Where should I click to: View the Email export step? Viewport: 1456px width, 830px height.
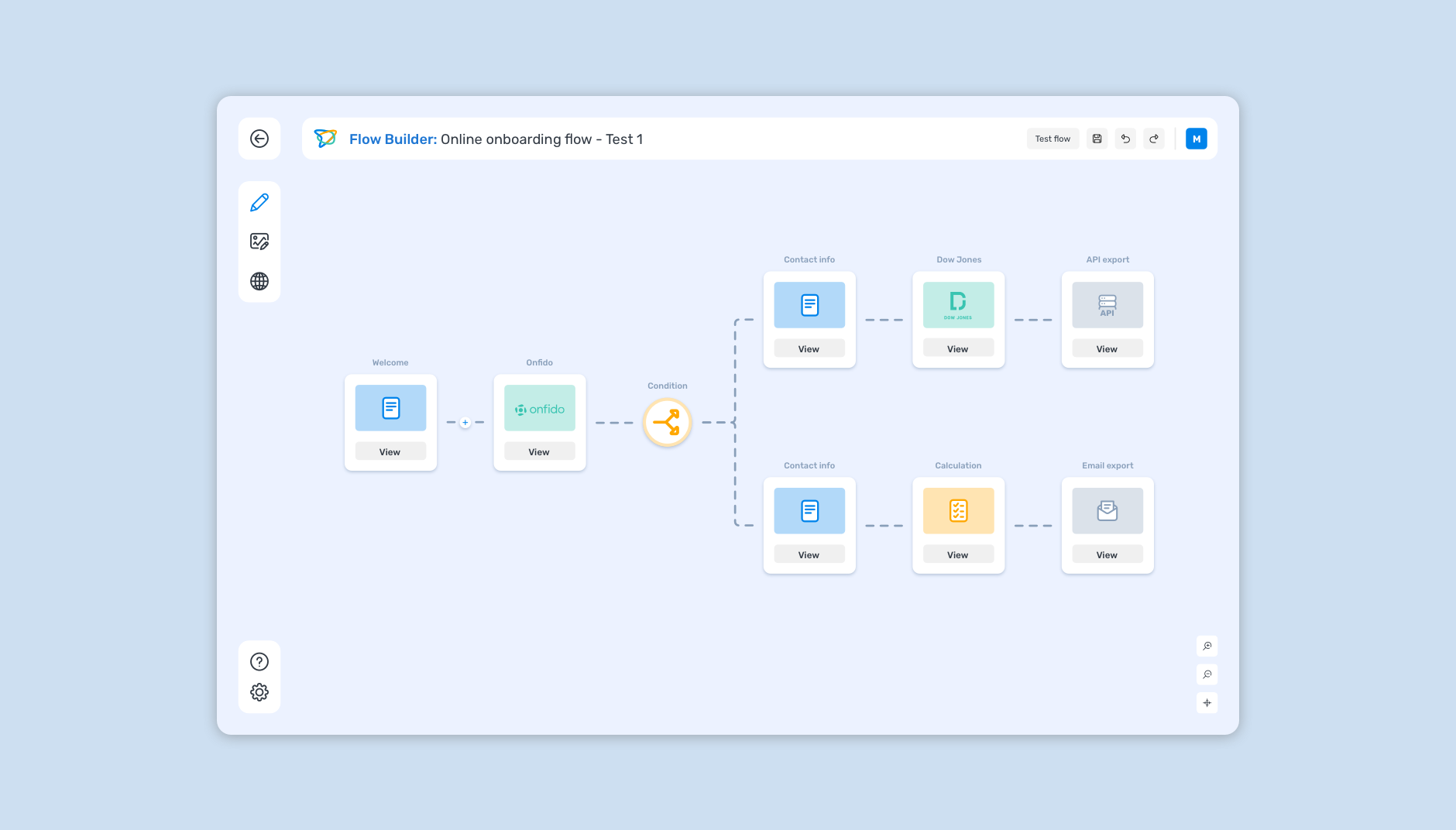coord(1107,554)
